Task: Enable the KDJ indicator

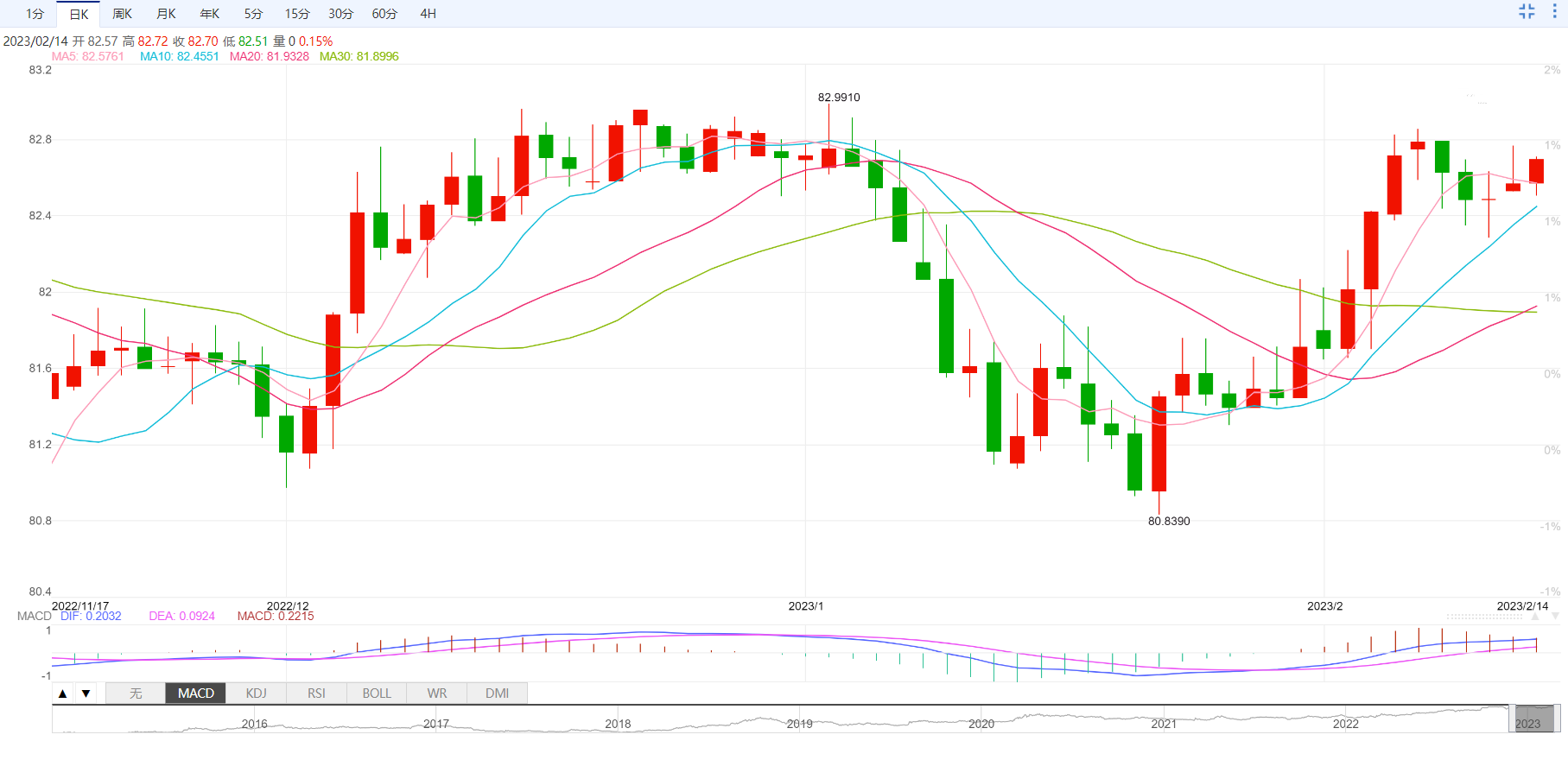Action: (x=257, y=693)
